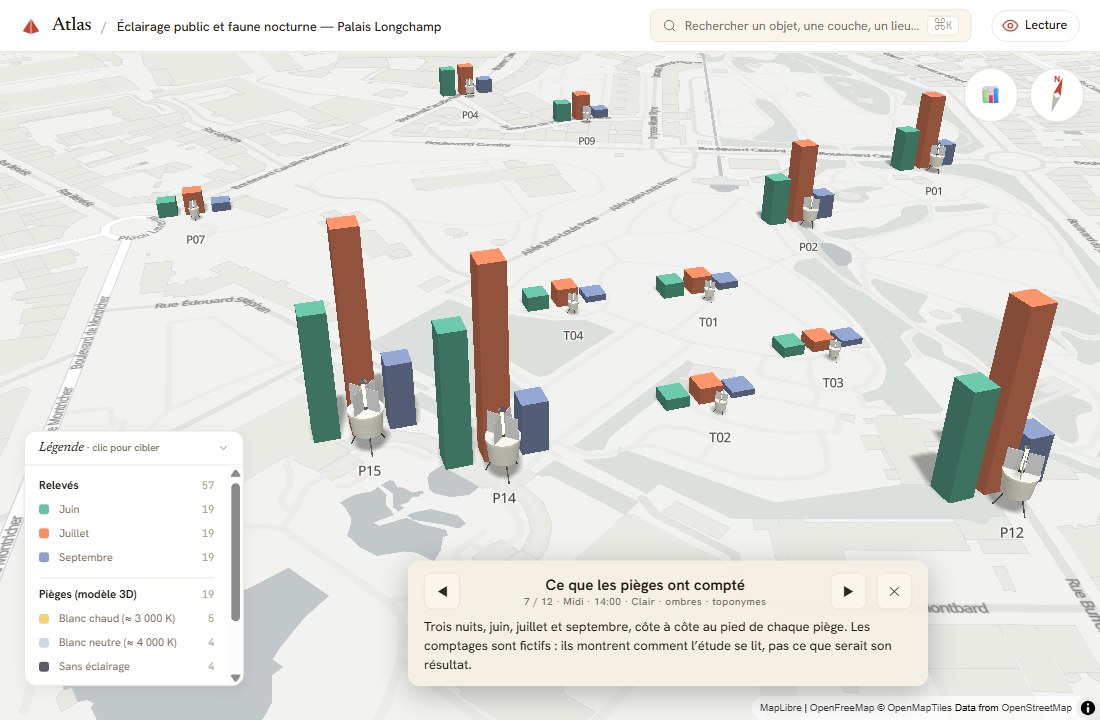The image size is (1100, 720).
Task: Open the Atlas home link
Action: point(72,25)
